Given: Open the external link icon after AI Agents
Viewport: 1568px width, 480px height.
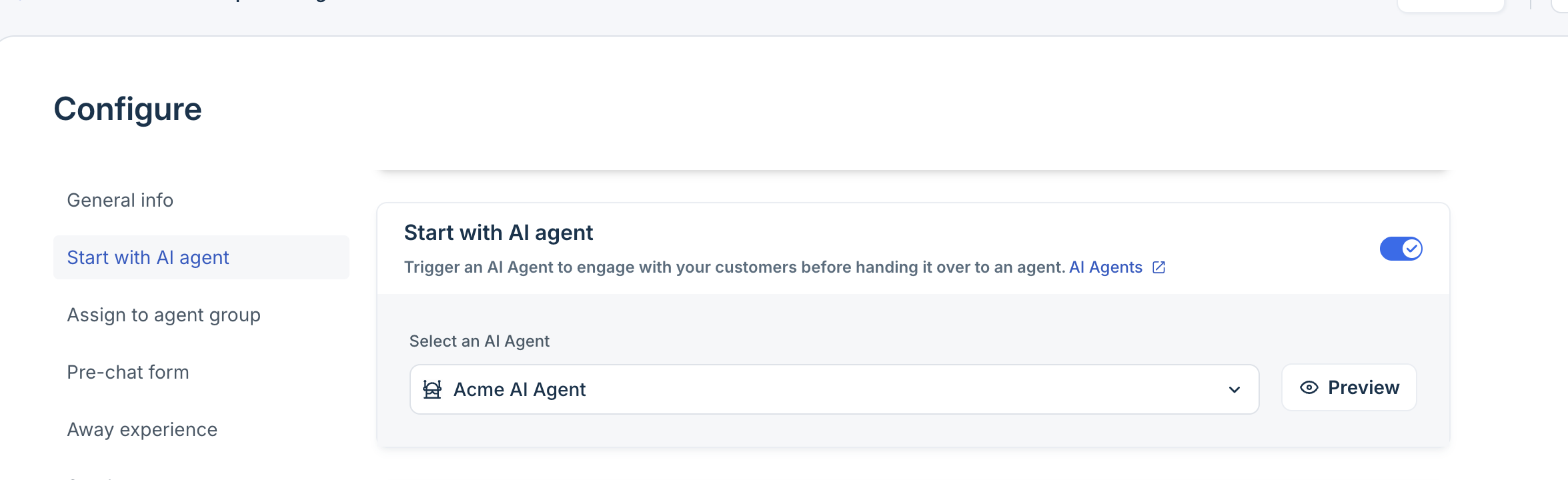Looking at the screenshot, I should tap(1159, 267).
